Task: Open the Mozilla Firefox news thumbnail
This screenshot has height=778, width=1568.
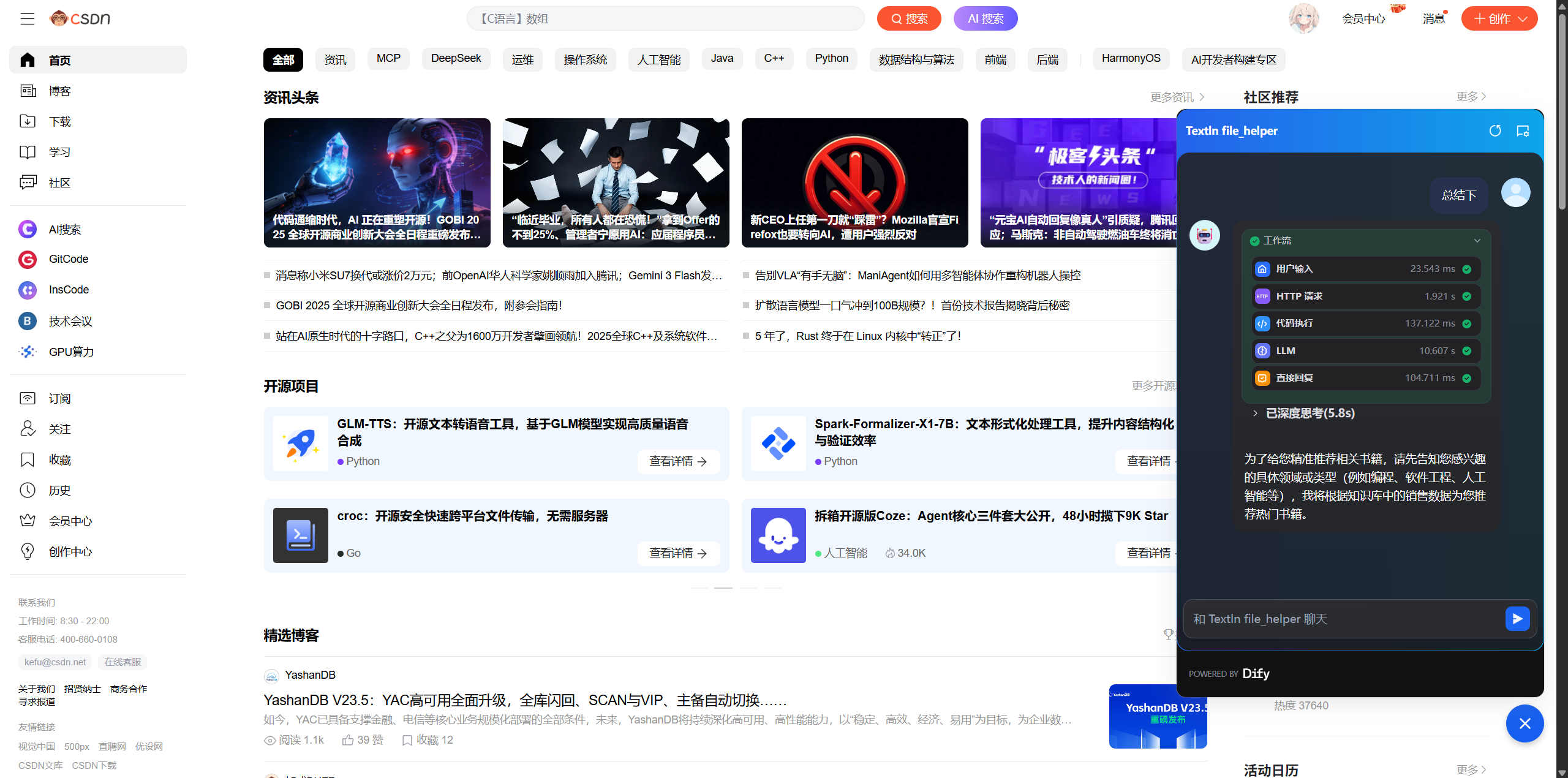Action: pos(854,183)
